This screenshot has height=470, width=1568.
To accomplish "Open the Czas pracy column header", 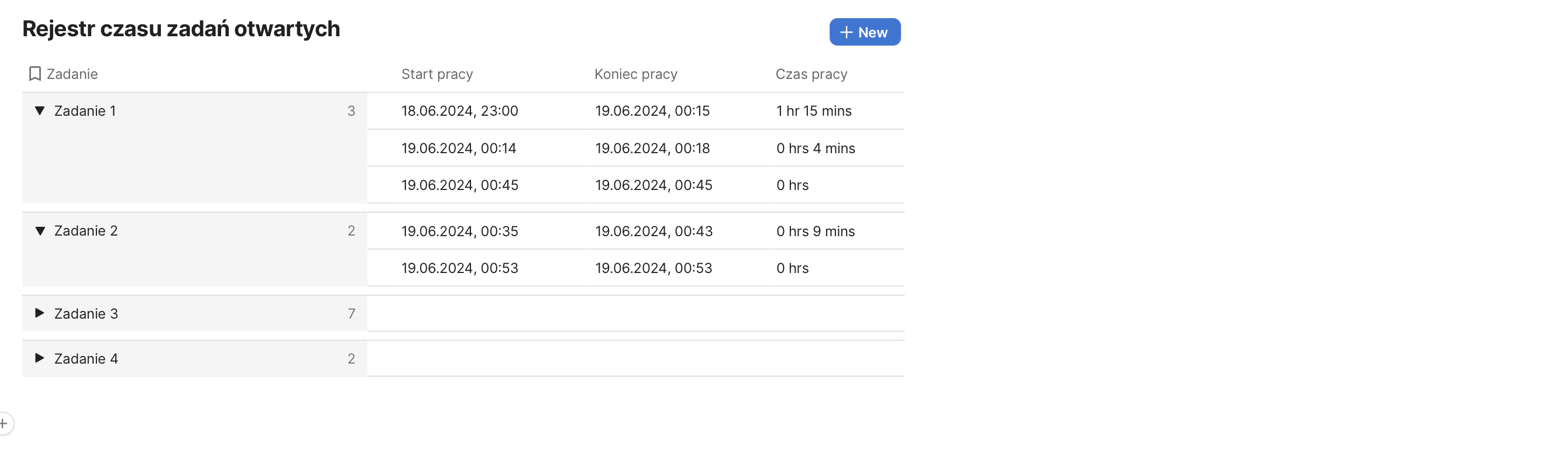I will tap(811, 74).
